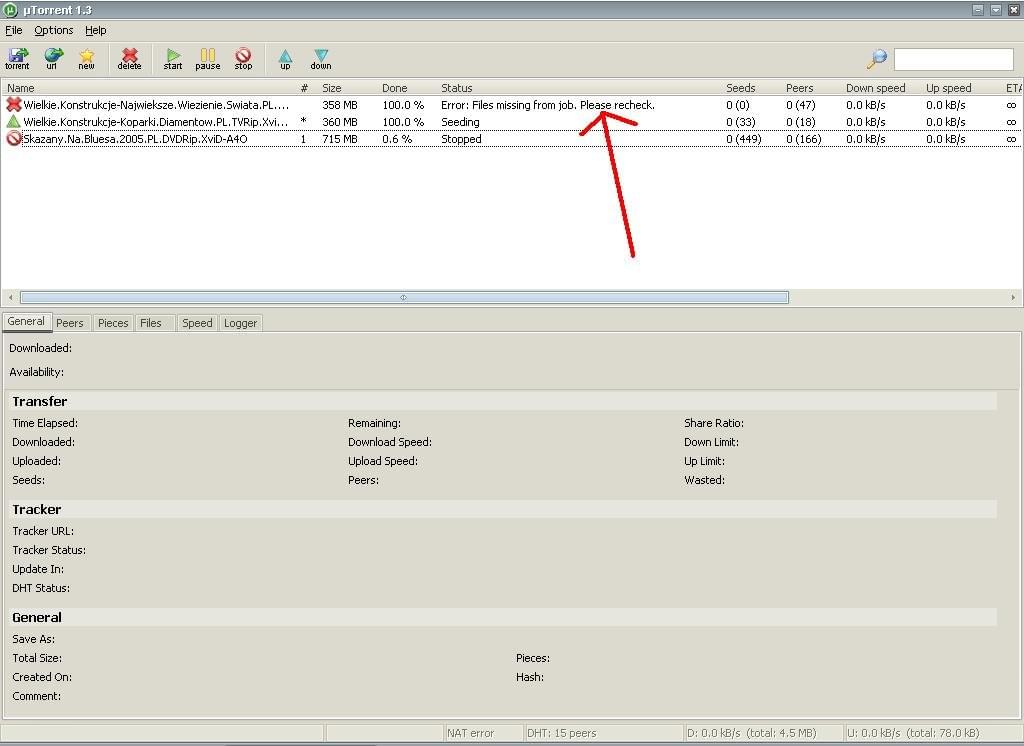Click the stopped icon of Skazany torrent

point(13,138)
